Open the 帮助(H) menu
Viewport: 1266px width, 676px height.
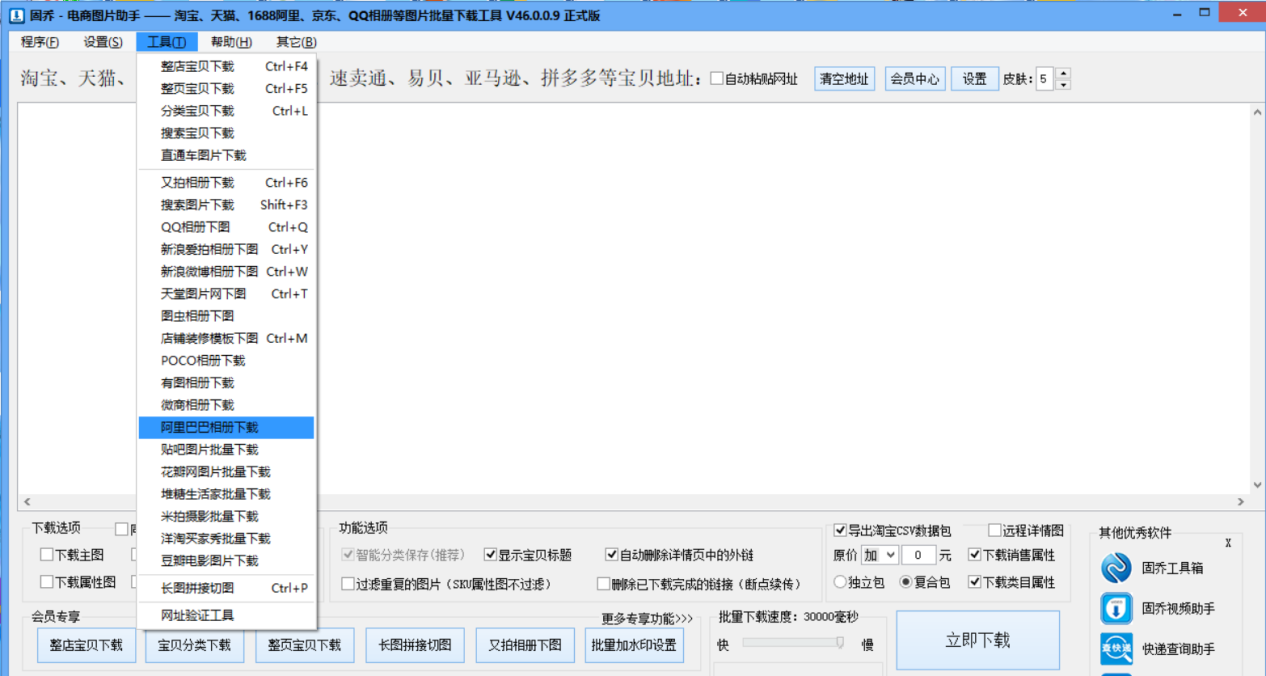[229, 42]
